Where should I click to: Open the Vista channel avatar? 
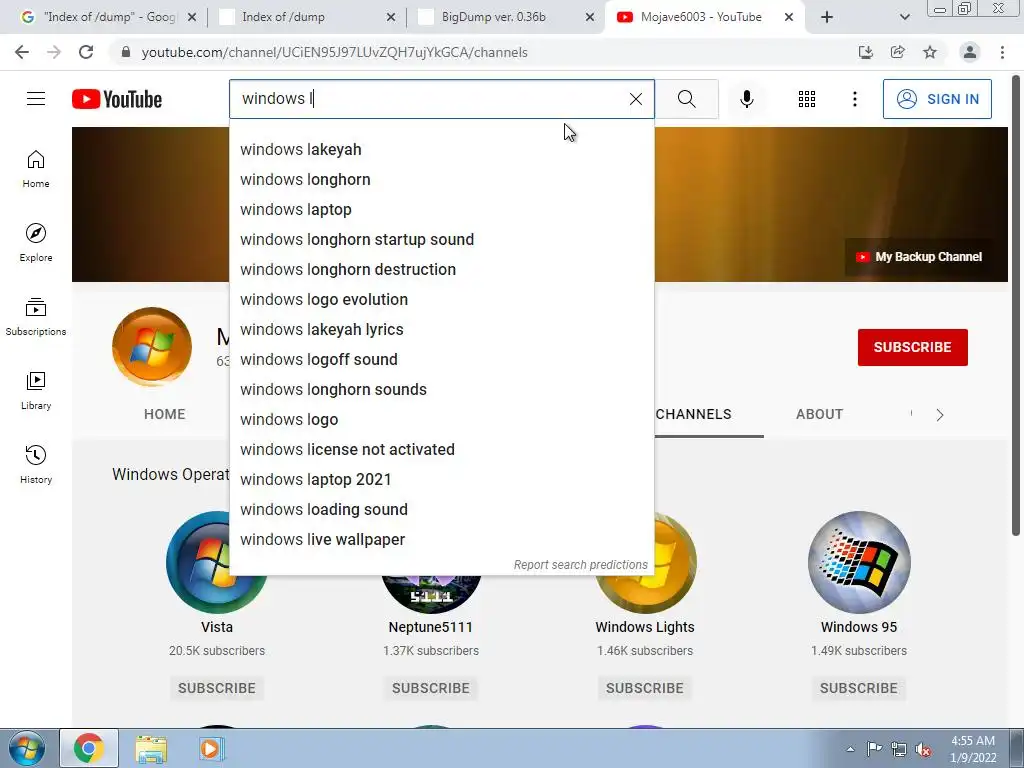coord(217,562)
